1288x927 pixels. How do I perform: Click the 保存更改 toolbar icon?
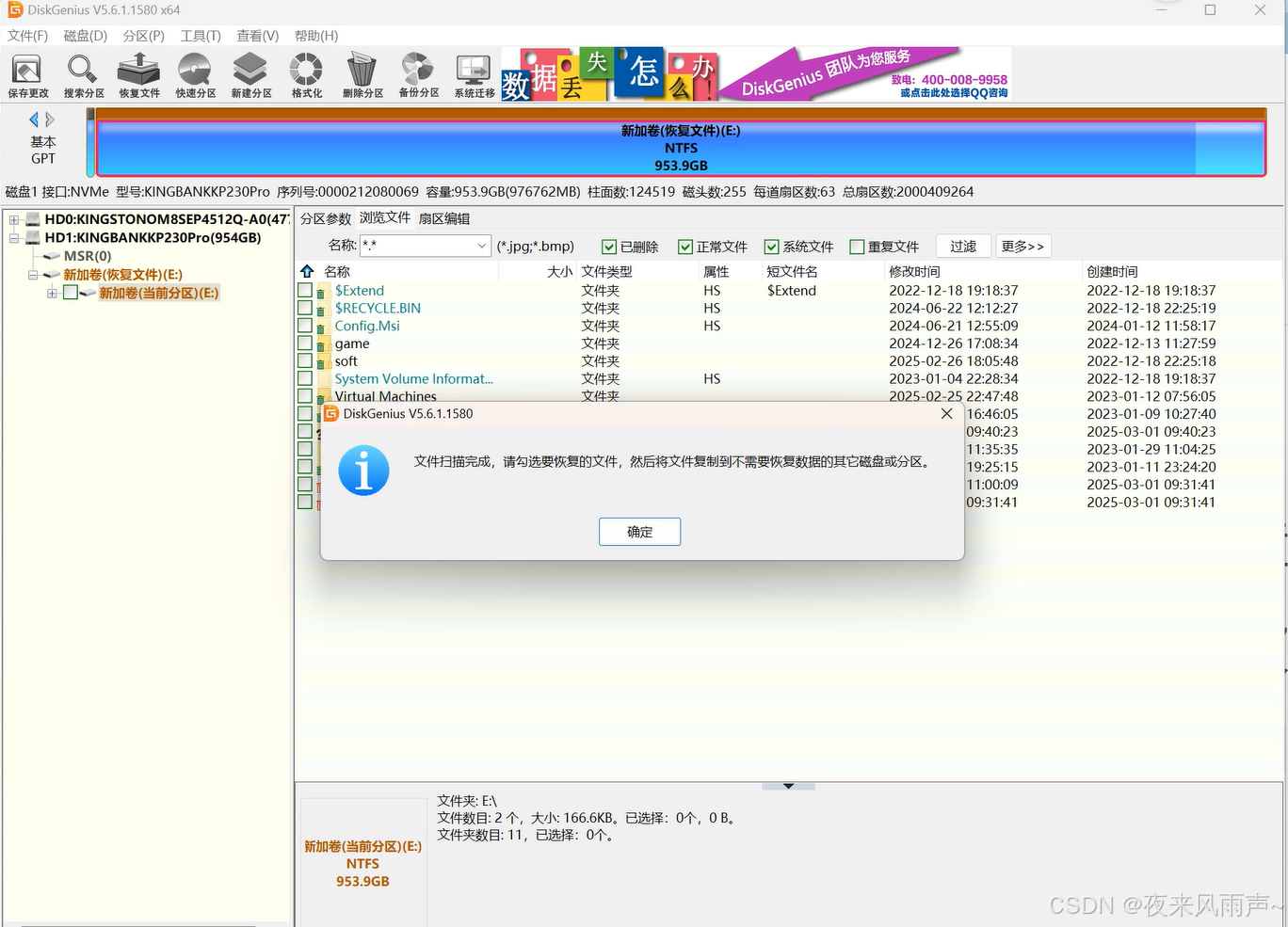[28, 75]
